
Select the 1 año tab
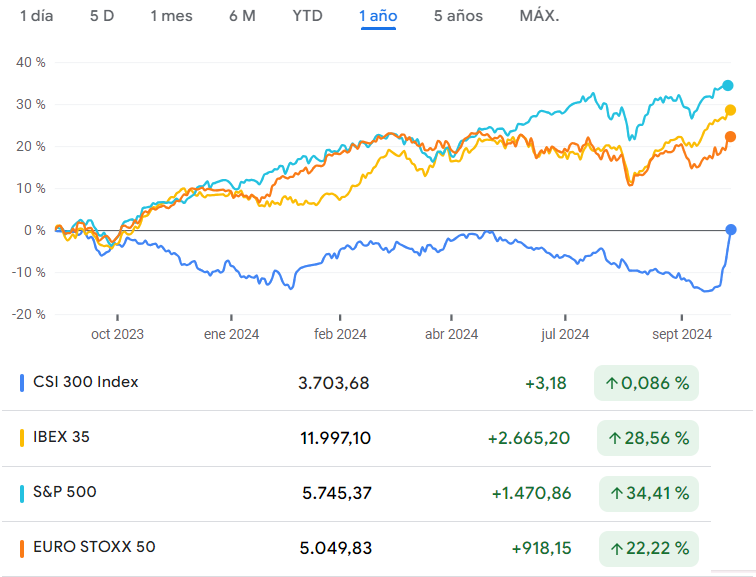pyautogui.click(x=378, y=16)
